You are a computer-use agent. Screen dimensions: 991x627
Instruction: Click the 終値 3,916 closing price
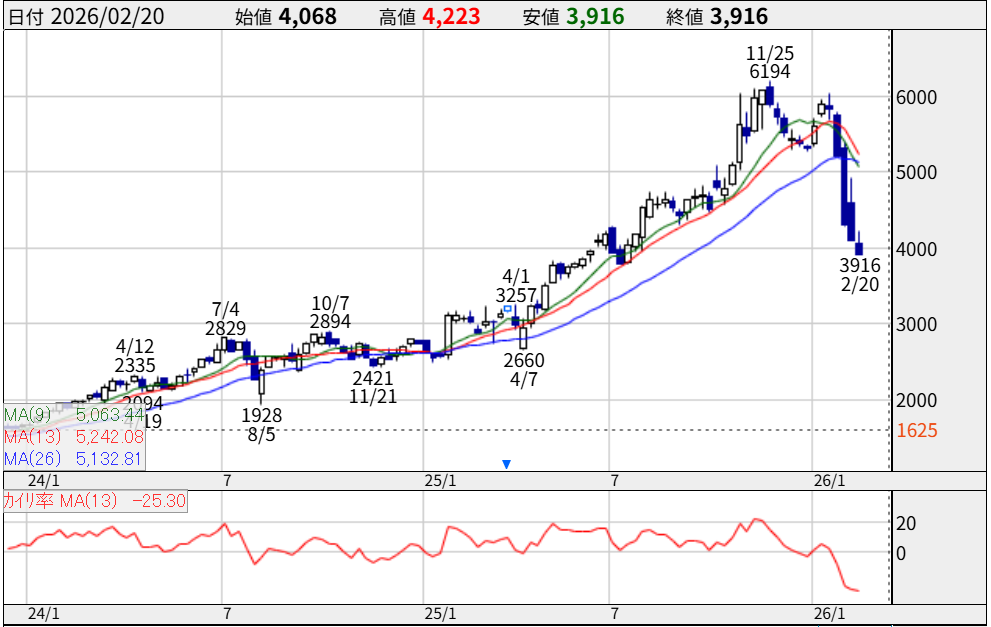pos(717,16)
